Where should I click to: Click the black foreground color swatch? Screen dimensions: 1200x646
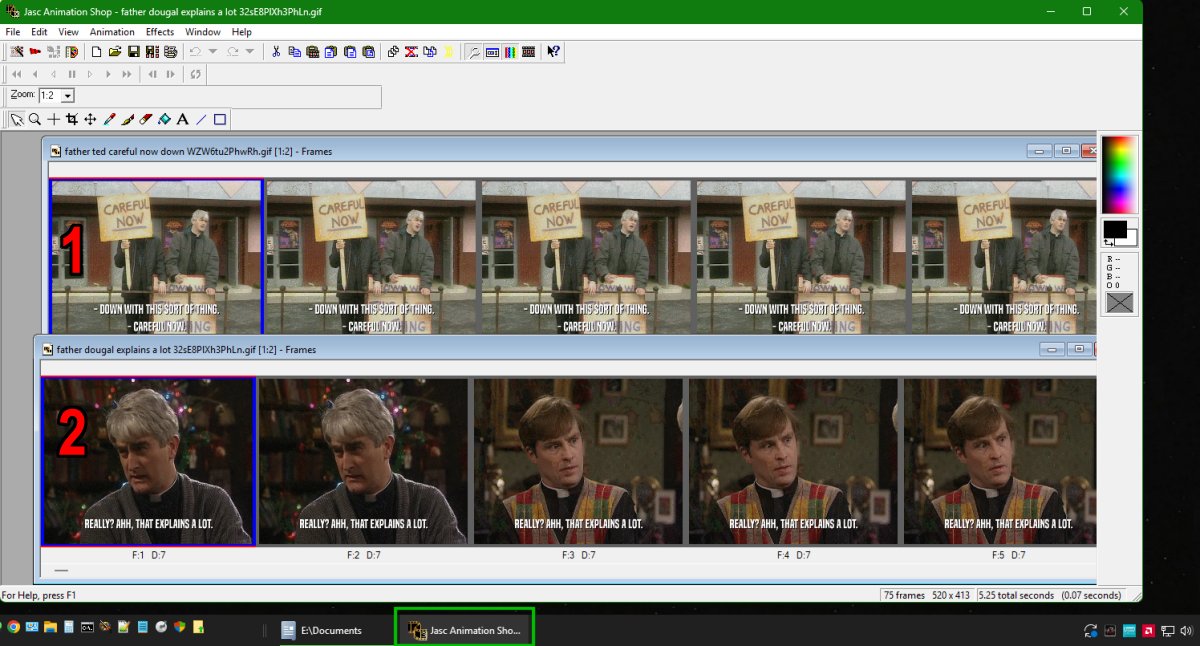(x=1114, y=229)
